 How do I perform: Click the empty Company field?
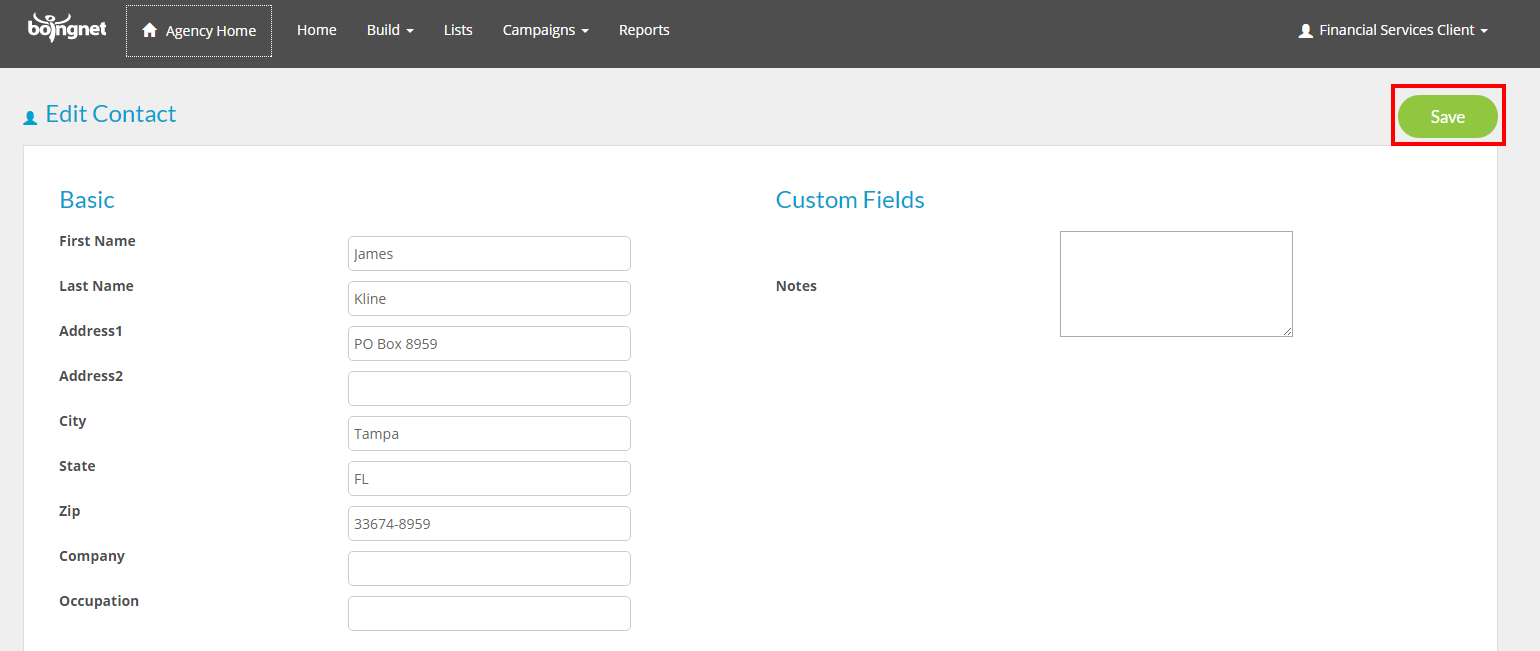click(x=489, y=568)
